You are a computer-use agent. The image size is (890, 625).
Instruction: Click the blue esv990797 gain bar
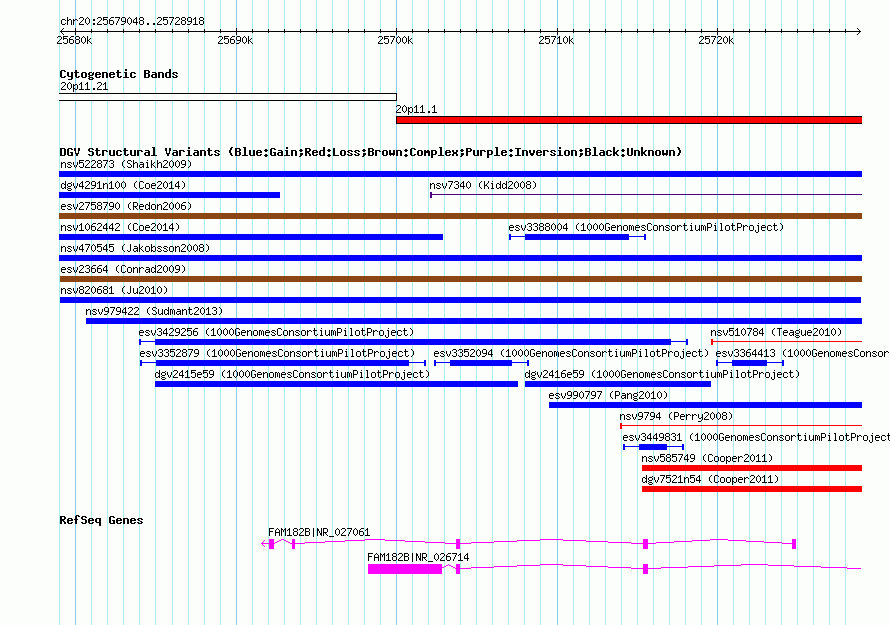pyautogui.click(x=706, y=405)
